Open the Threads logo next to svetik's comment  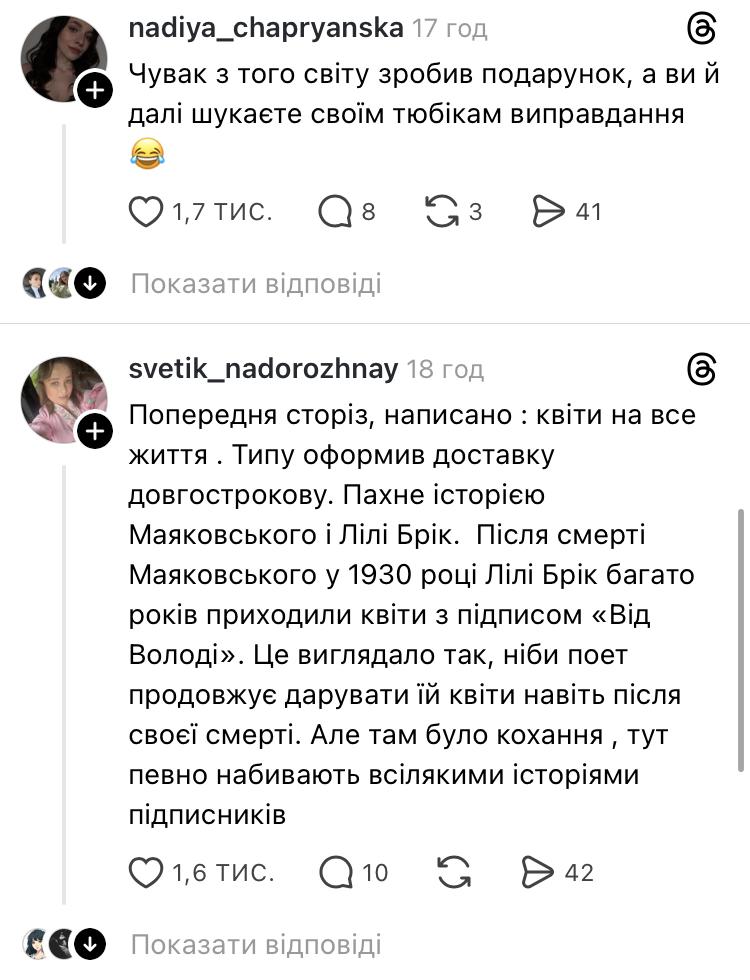pos(703,370)
